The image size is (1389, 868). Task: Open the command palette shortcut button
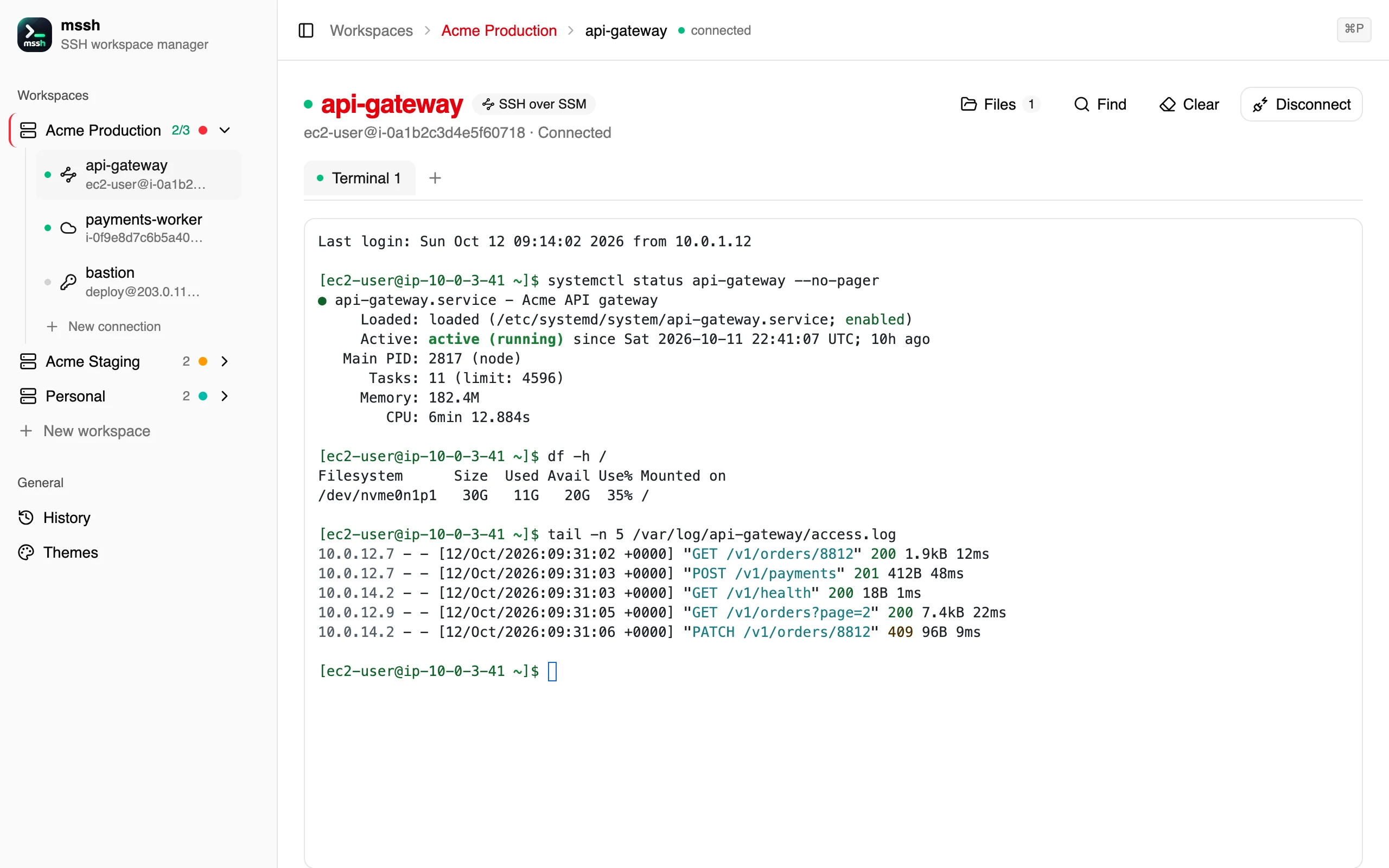click(1354, 29)
